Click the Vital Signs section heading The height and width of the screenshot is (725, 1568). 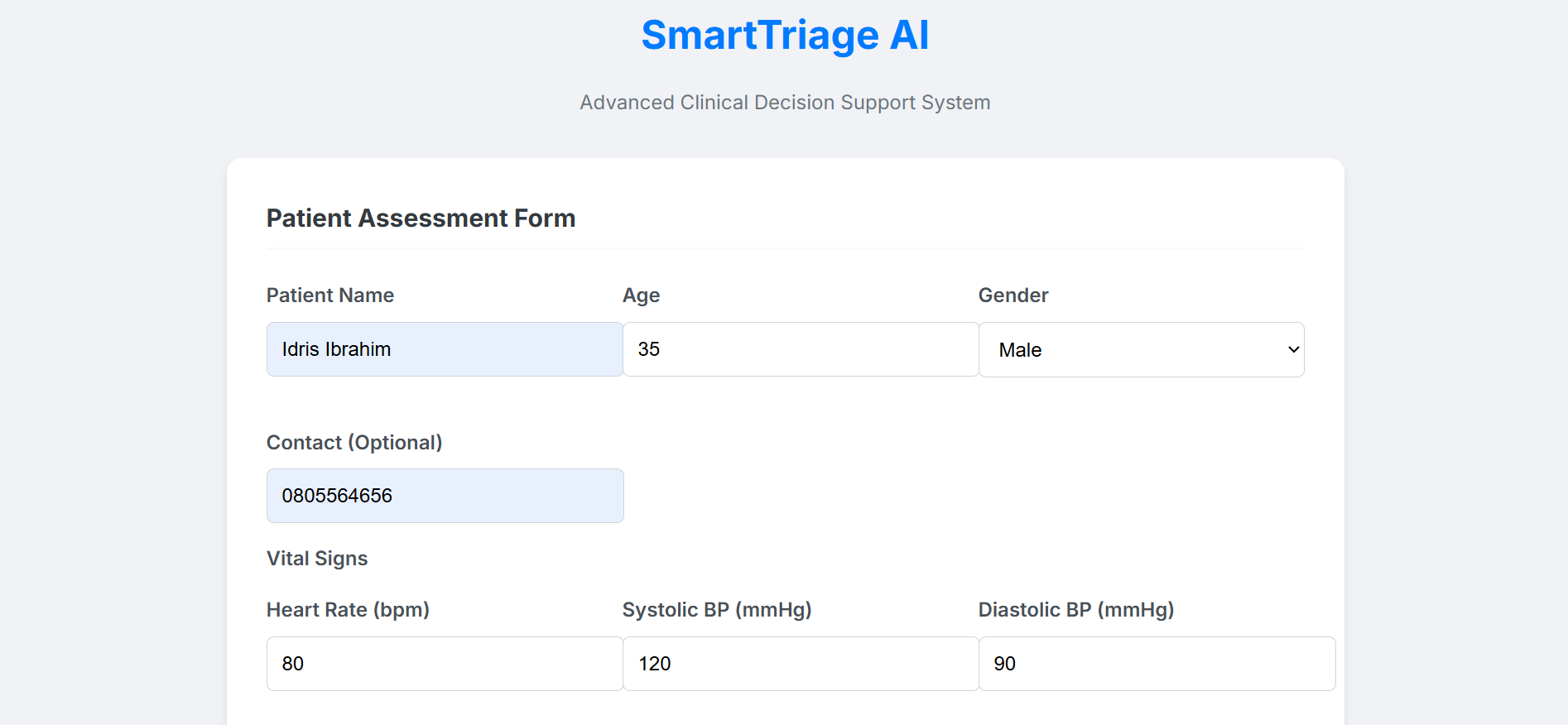pos(317,559)
